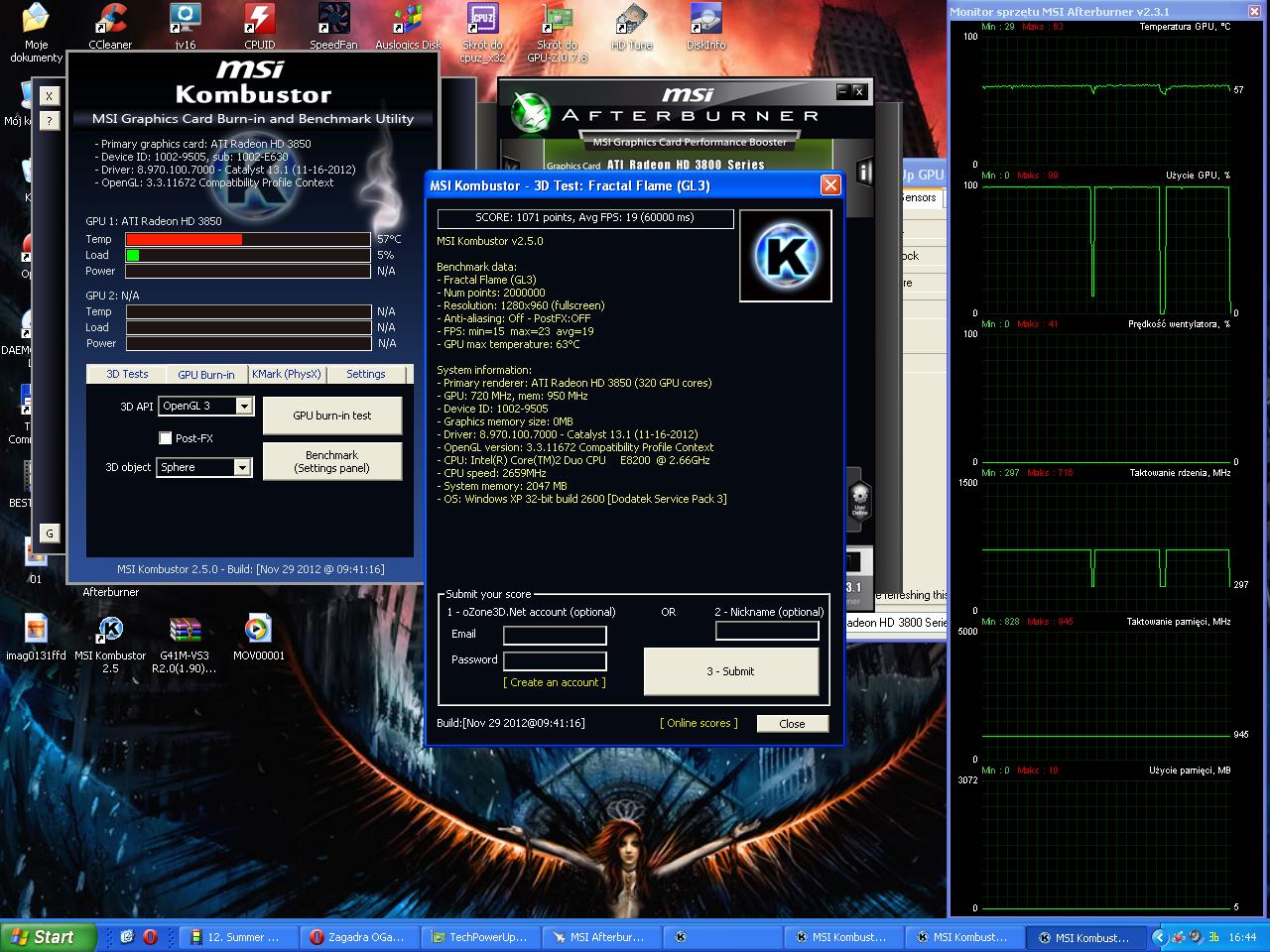Switch to the MSI Afterburner taskbar item
Image resolution: width=1270 pixels, height=952 pixels.
tap(602, 937)
